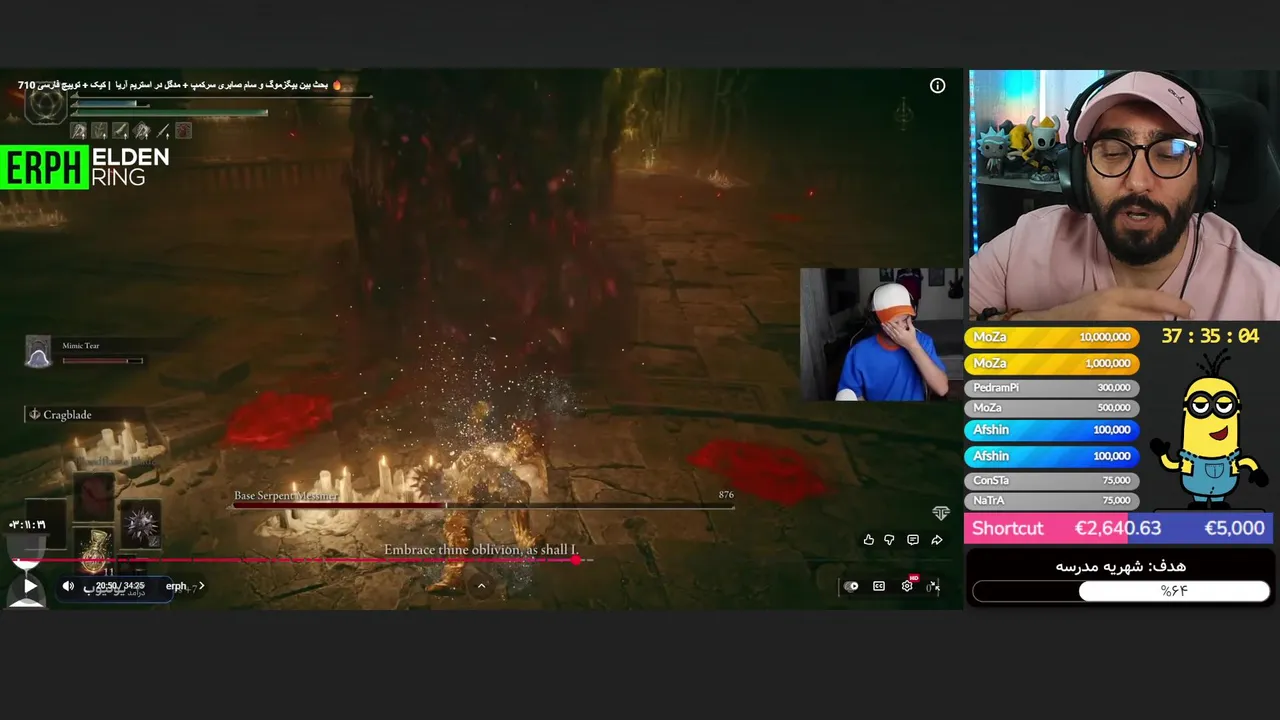Click the 876 damage number above the boss bar
Image resolution: width=1280 pixels, height=720 pixels.
click(726, 495)
